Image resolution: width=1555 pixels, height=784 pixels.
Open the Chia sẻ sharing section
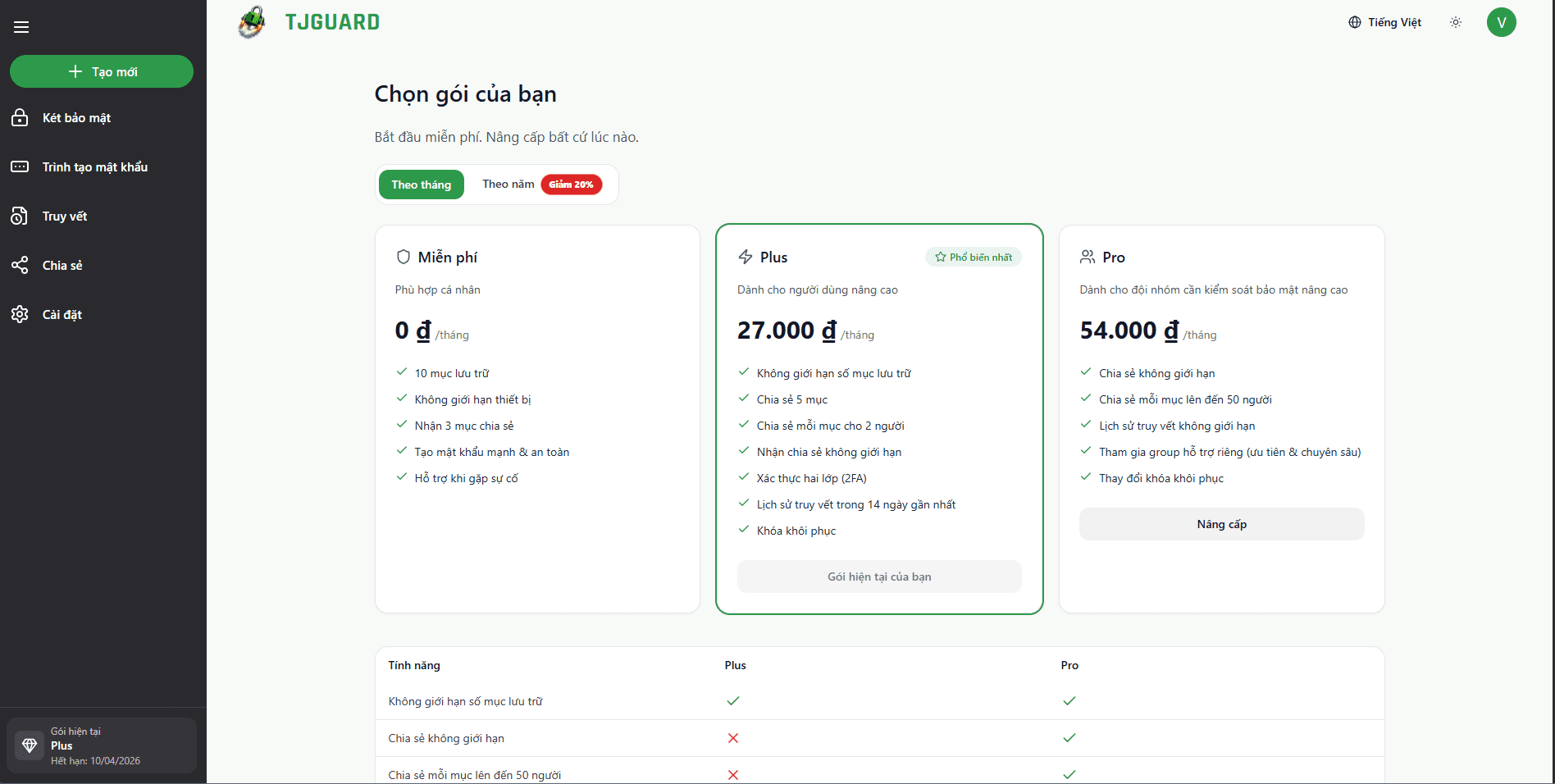(x=62, y=266)
